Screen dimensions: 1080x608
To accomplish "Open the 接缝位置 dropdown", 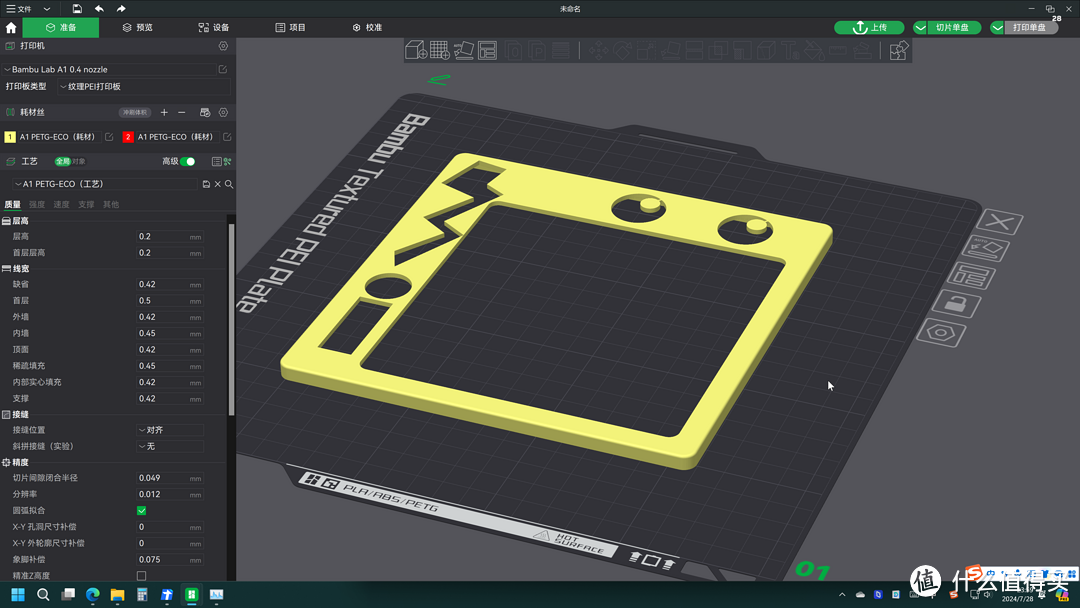I will click(x=170, y=430).
